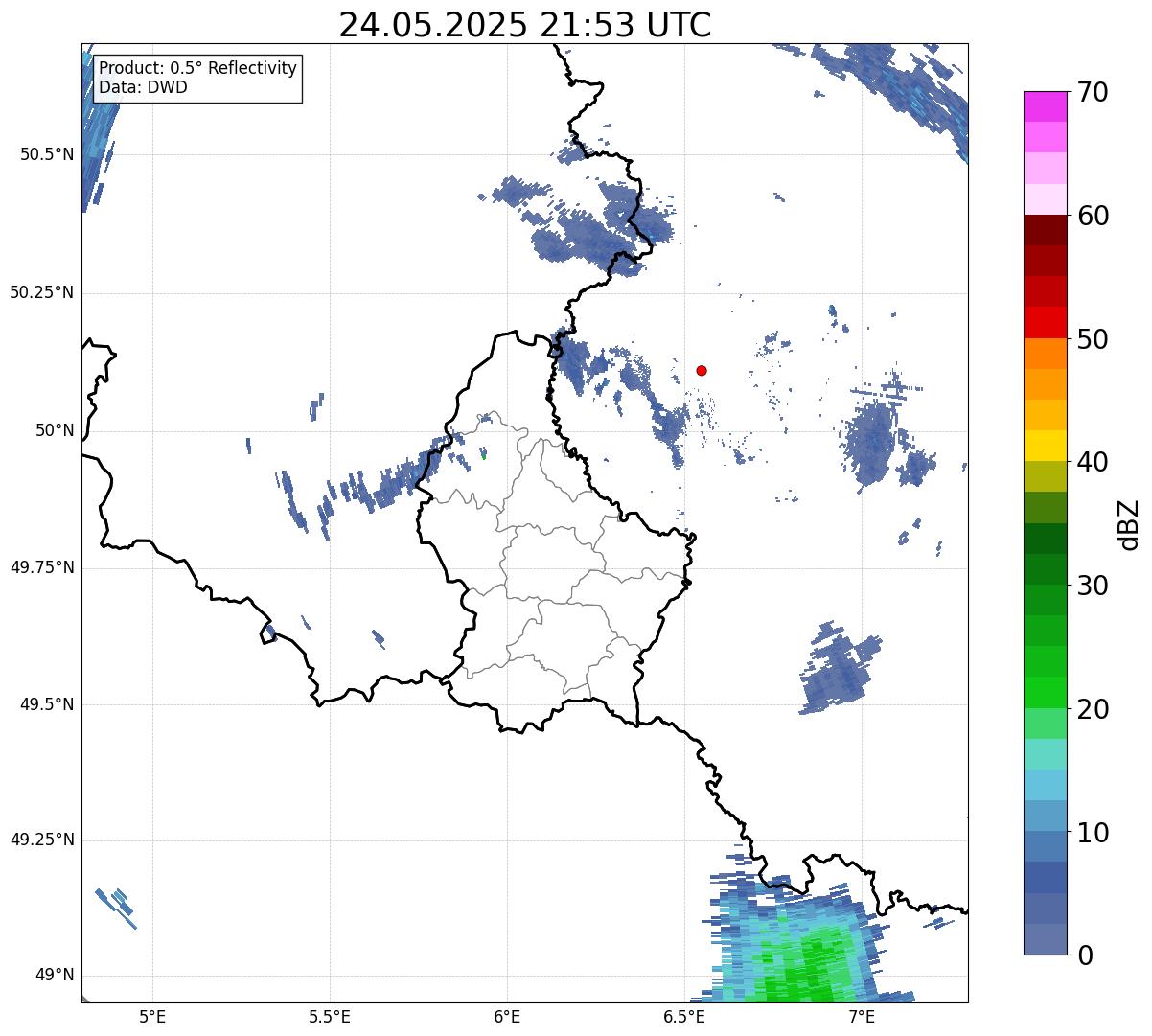1152x1036 pixels.
Task: Click the colorbar tick label 60
Action: click(1094, 216)
